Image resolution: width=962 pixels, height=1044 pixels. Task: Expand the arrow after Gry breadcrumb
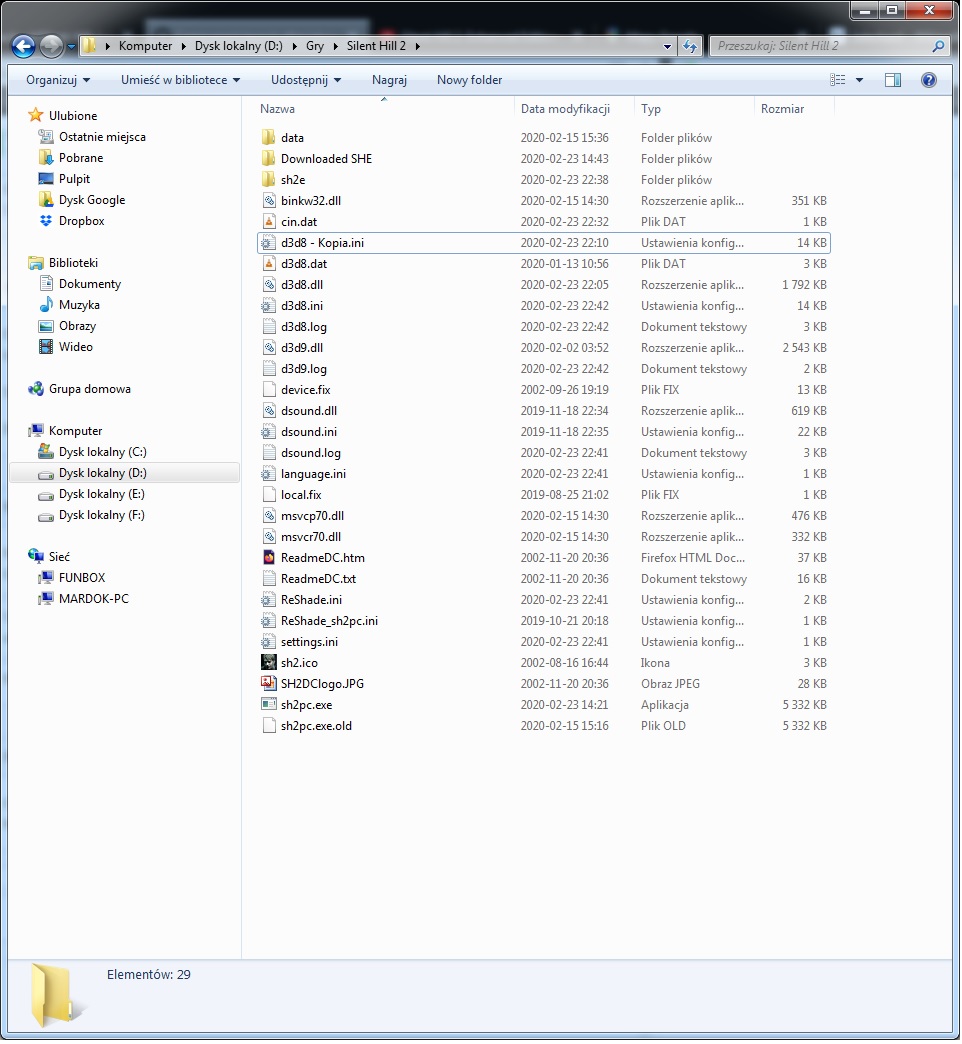click(335, 46)
